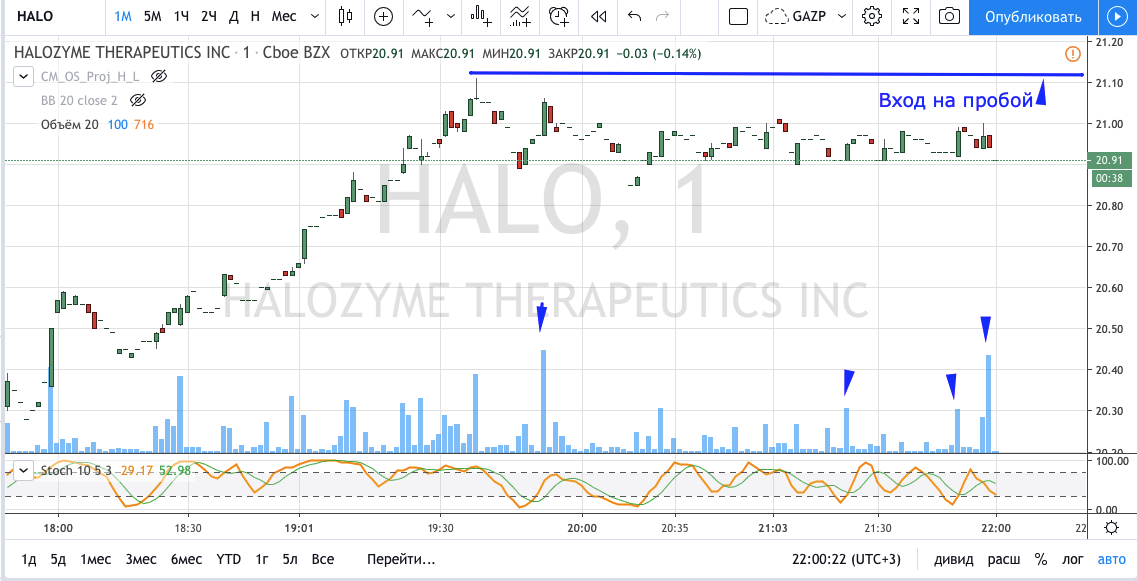Image resolution: width=1138 pixels, height=581 pixels.
Task: Switch to the 5M timeframe
Action: tap(152, 16)
